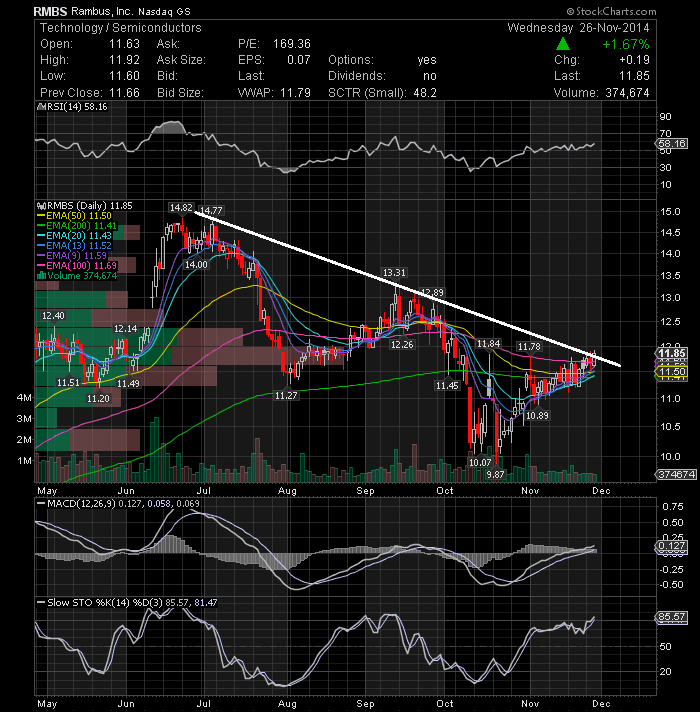700x712 pixels.
Task: Click the 14.82 peak price annotation
Action: pyautogui.click(x=181, y=208)
